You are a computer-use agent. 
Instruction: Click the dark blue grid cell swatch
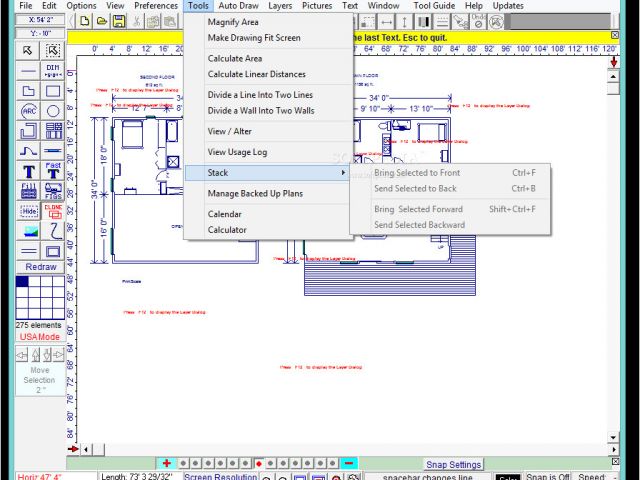coord(22,283)
